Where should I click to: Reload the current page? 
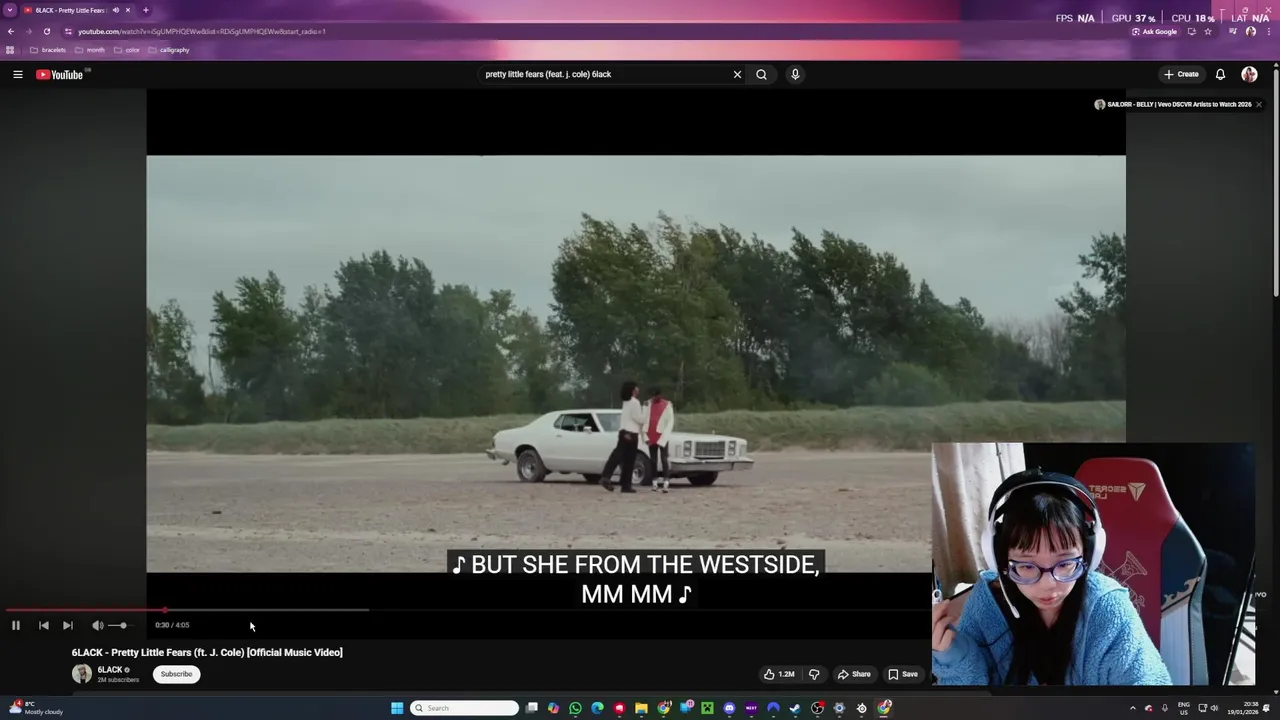(46, 31)
